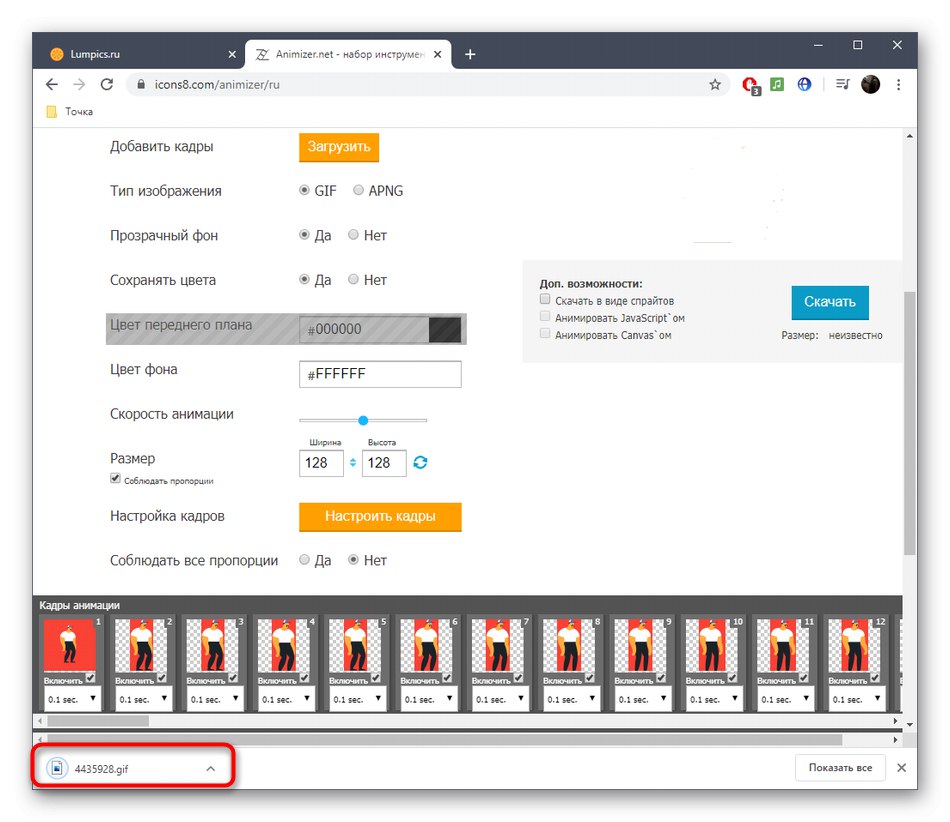
Task: Click the blue globe extension icon
Action: coord(804,85)
